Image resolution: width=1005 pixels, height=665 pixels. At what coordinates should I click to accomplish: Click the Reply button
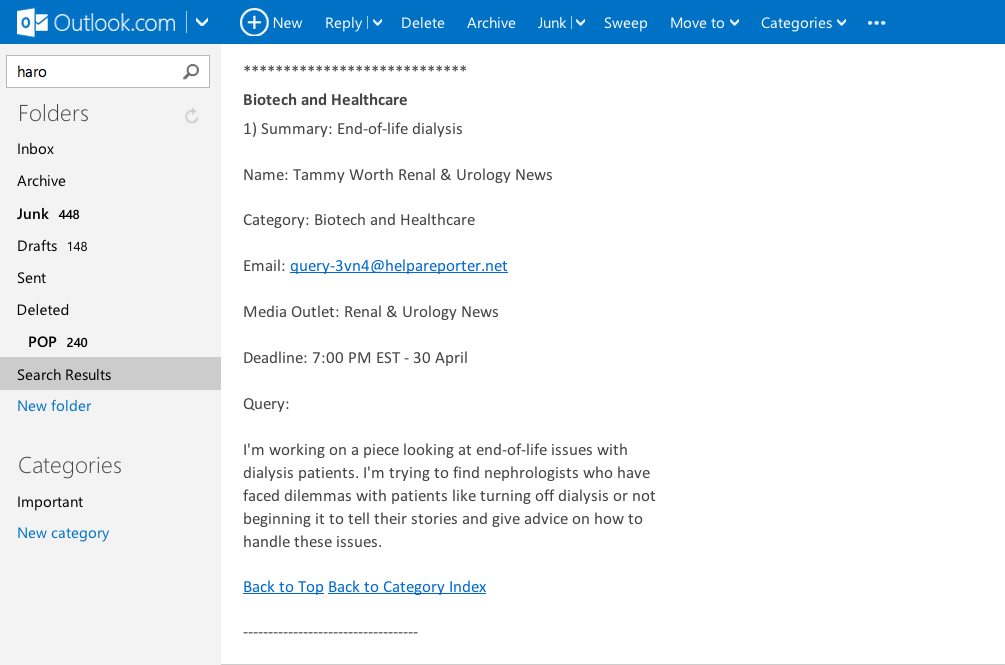344,23
